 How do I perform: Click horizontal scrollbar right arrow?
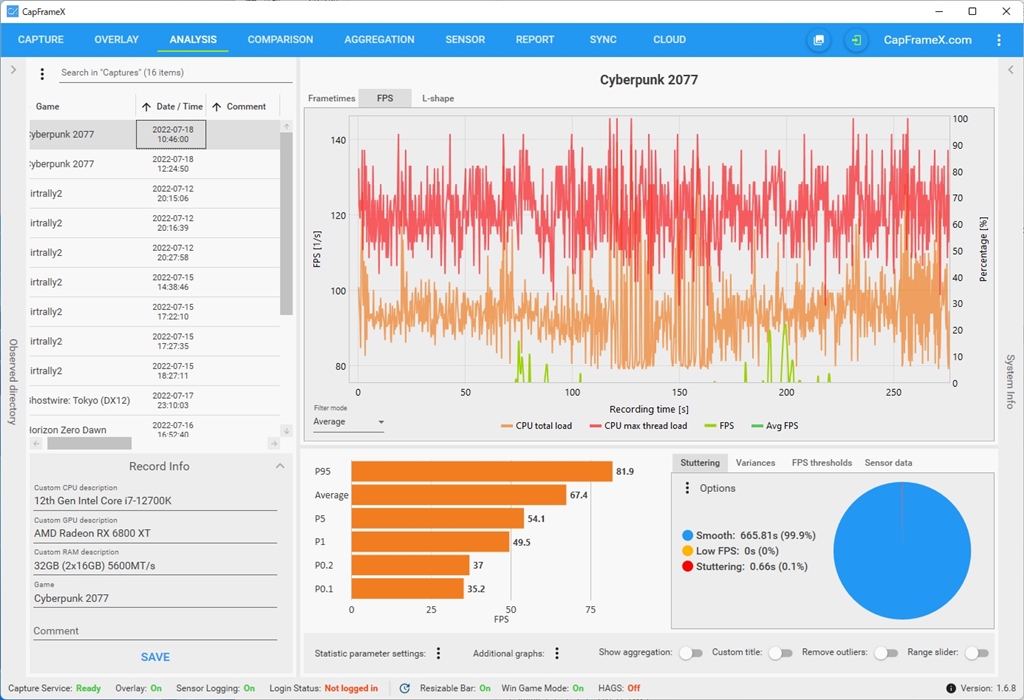[274, 443]
